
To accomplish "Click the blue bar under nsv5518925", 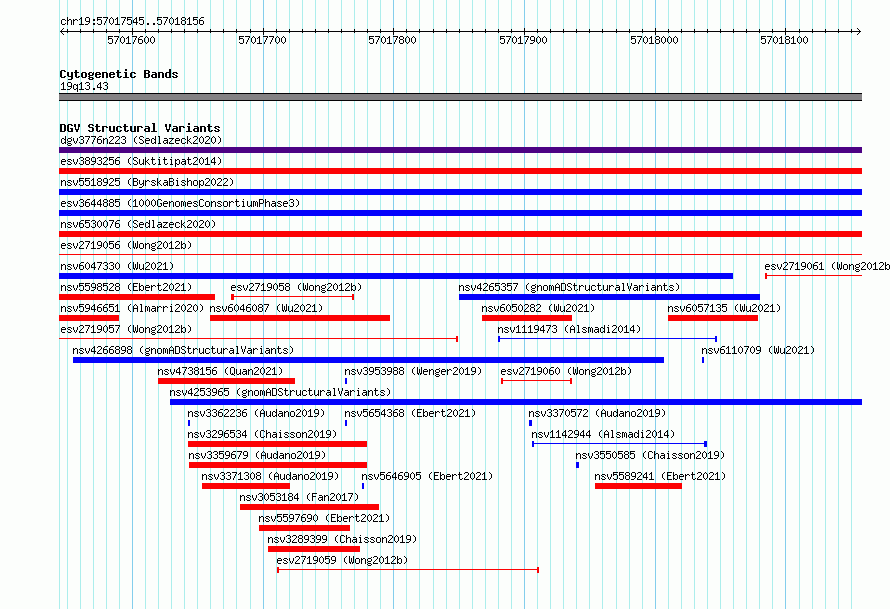I will coord(460,192).
